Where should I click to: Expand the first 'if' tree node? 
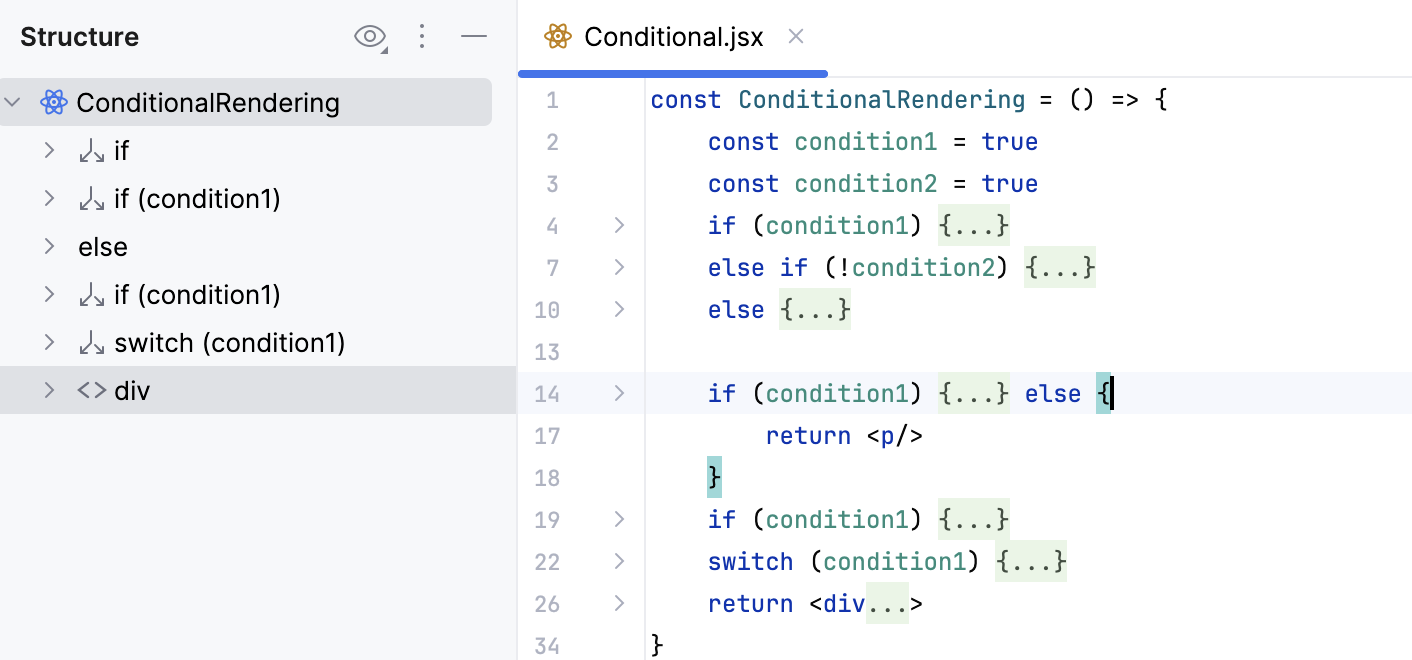tap(49, 150)
